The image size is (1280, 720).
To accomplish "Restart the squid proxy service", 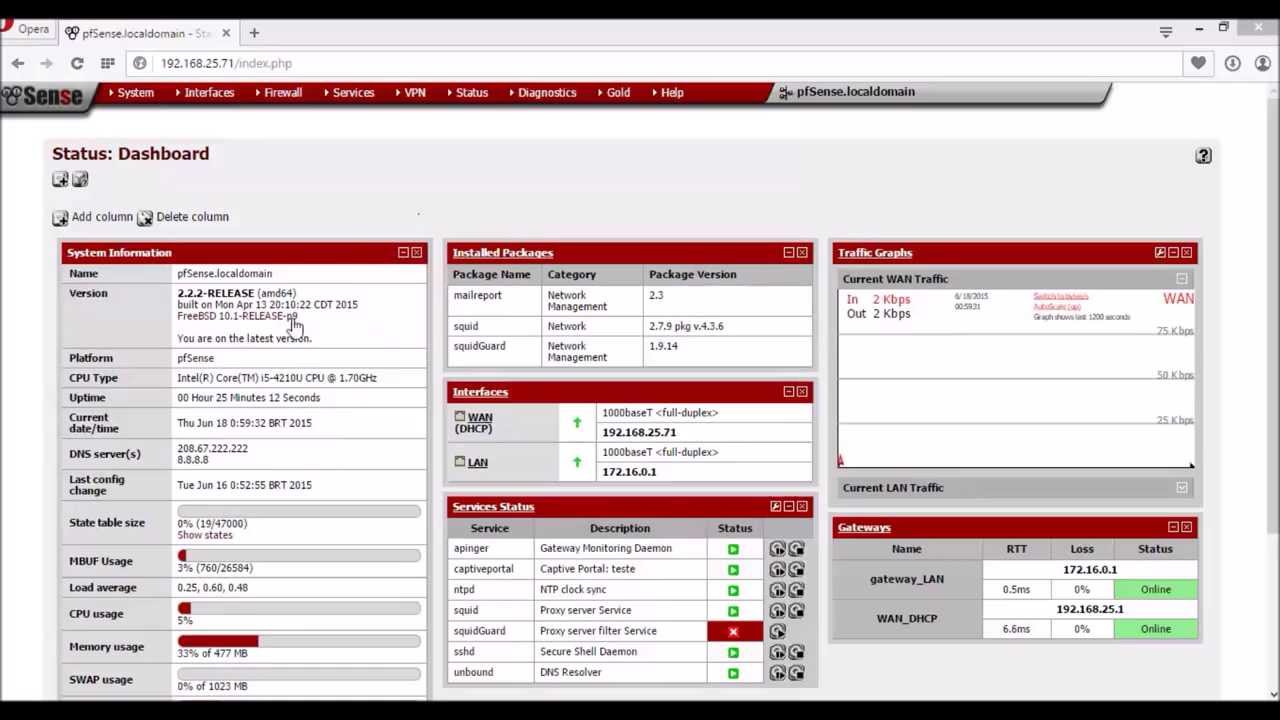I will (x=777, y=610).
